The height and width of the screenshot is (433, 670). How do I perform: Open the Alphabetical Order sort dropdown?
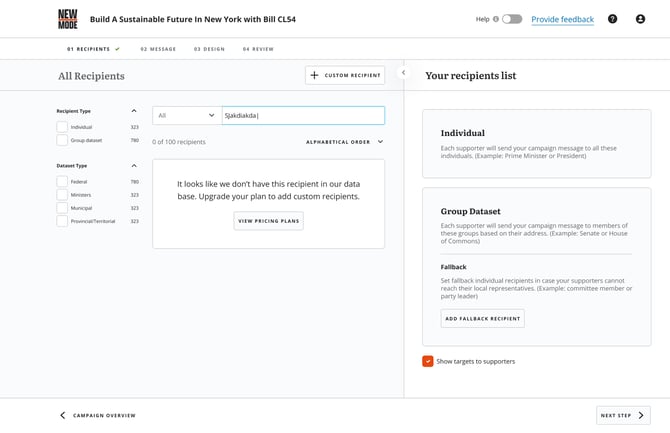[x=344, y=142]
